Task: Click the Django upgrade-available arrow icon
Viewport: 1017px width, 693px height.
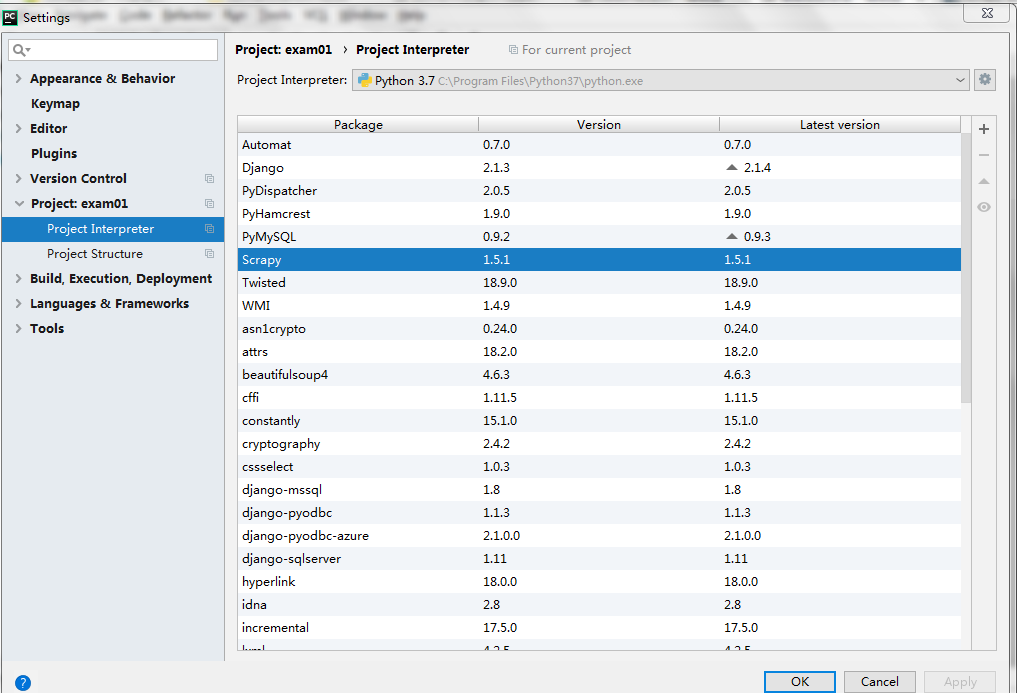Action: 732,168
